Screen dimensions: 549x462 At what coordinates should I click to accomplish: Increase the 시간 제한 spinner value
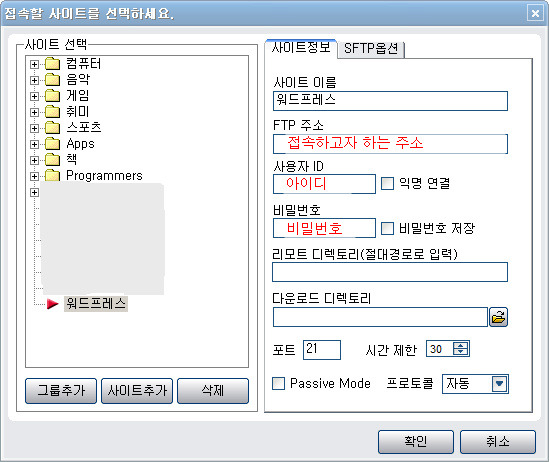(x=460, y=345)
